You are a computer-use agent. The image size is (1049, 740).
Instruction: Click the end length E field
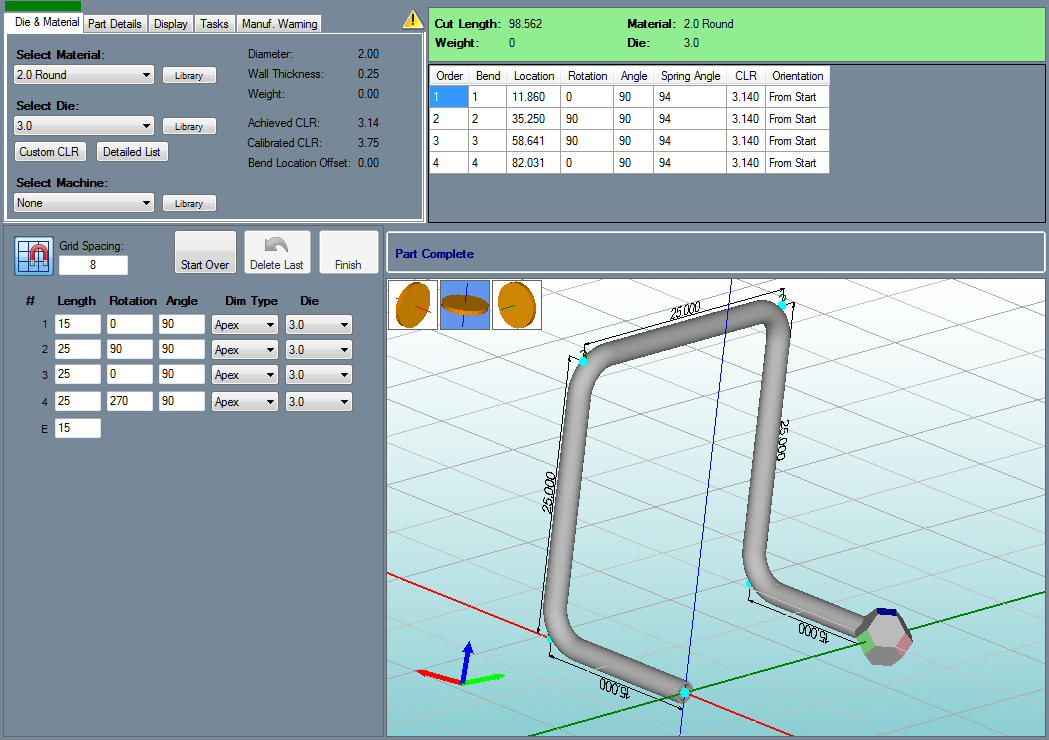78,428
